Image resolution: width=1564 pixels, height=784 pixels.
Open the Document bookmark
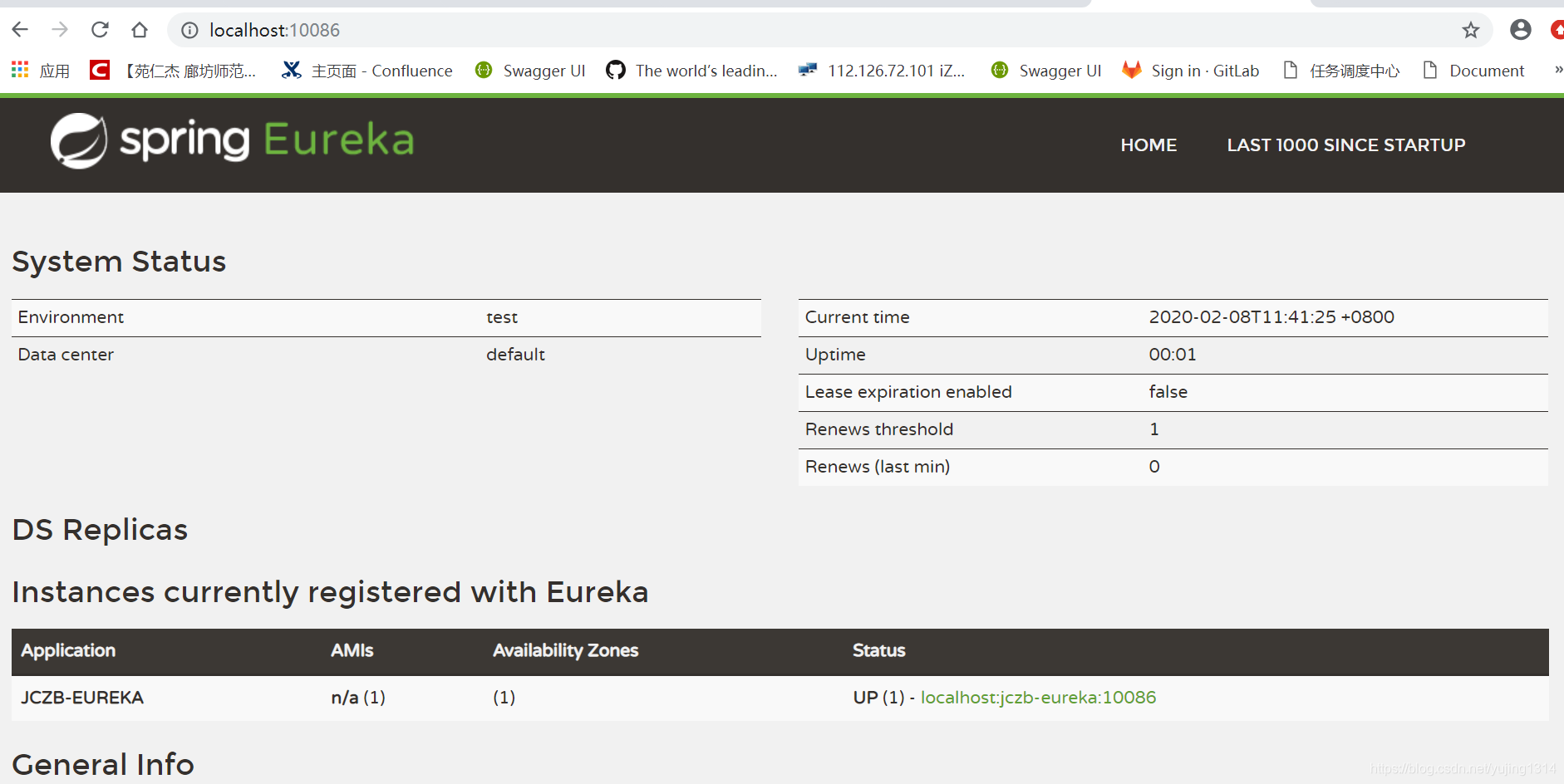tap(1473, 71)
